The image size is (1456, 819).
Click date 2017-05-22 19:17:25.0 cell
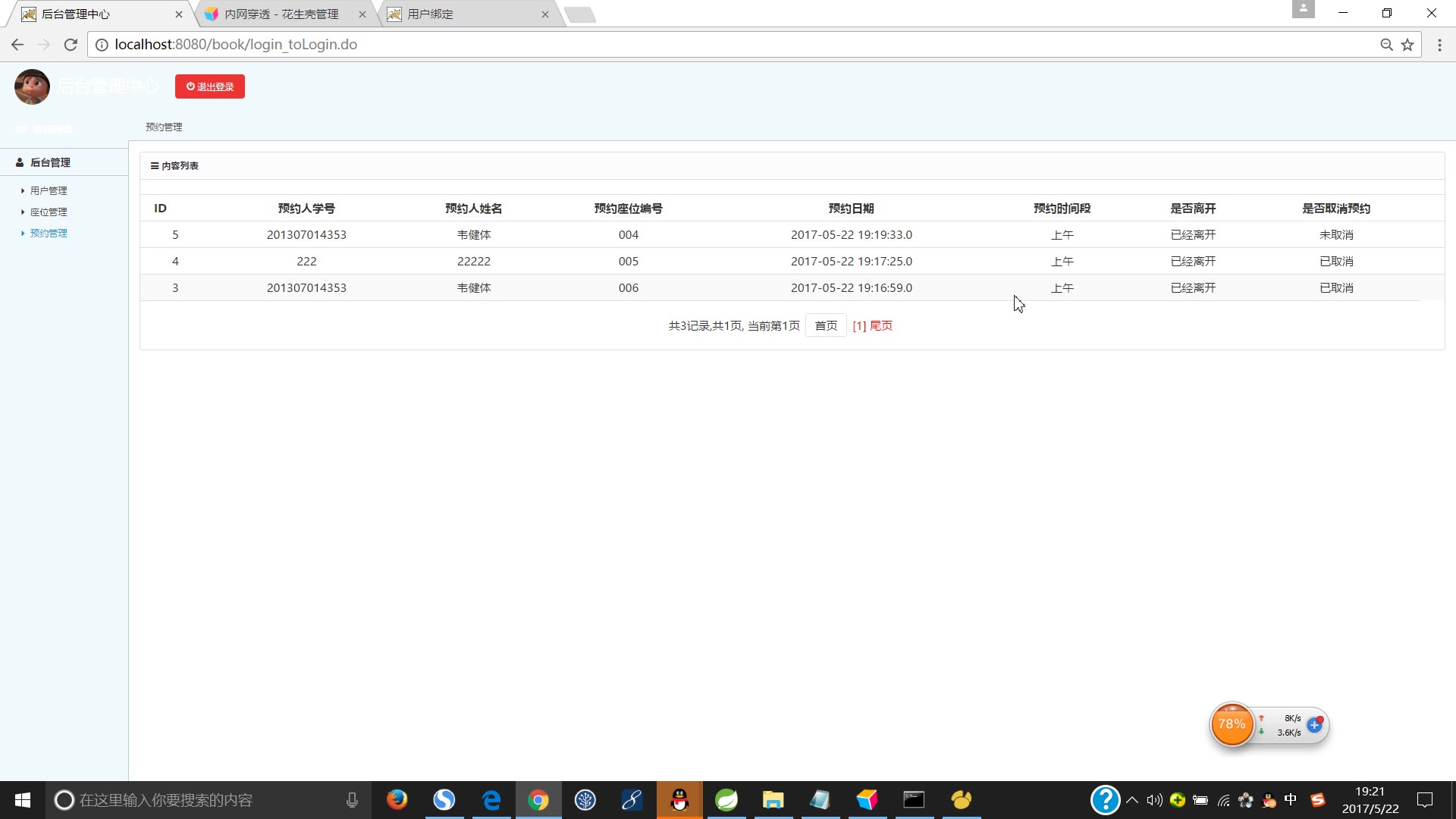coord(852,261)
